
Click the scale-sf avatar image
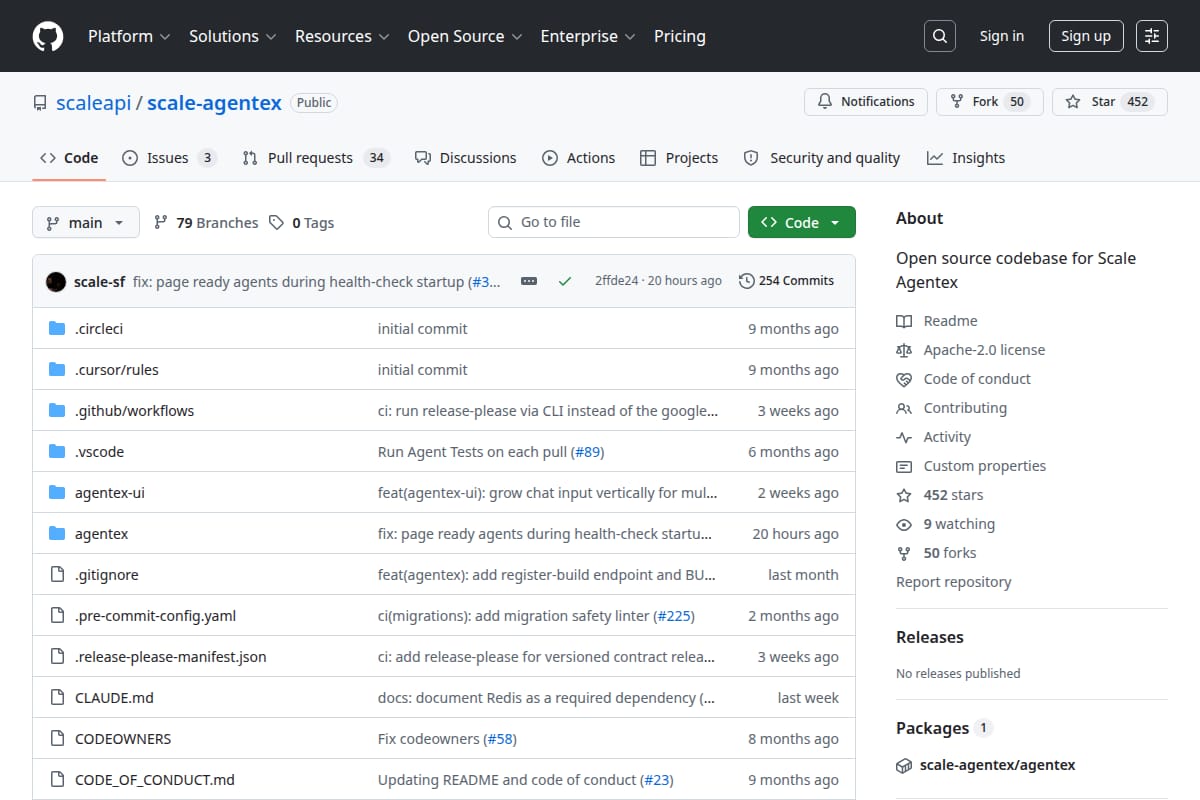(x=56, y=281)
